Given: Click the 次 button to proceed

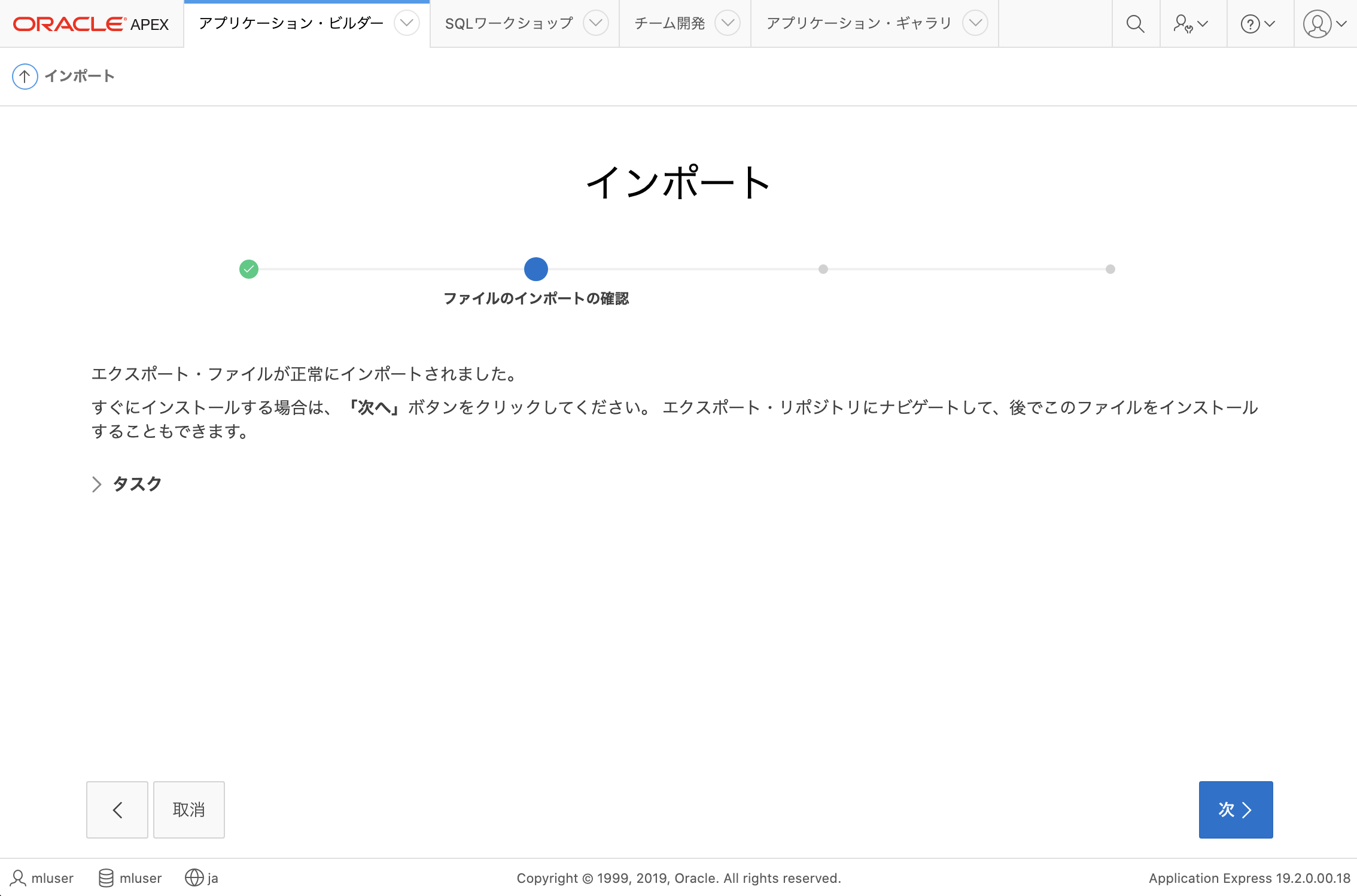Looking at the screenshot, I should pos(1234,809).
